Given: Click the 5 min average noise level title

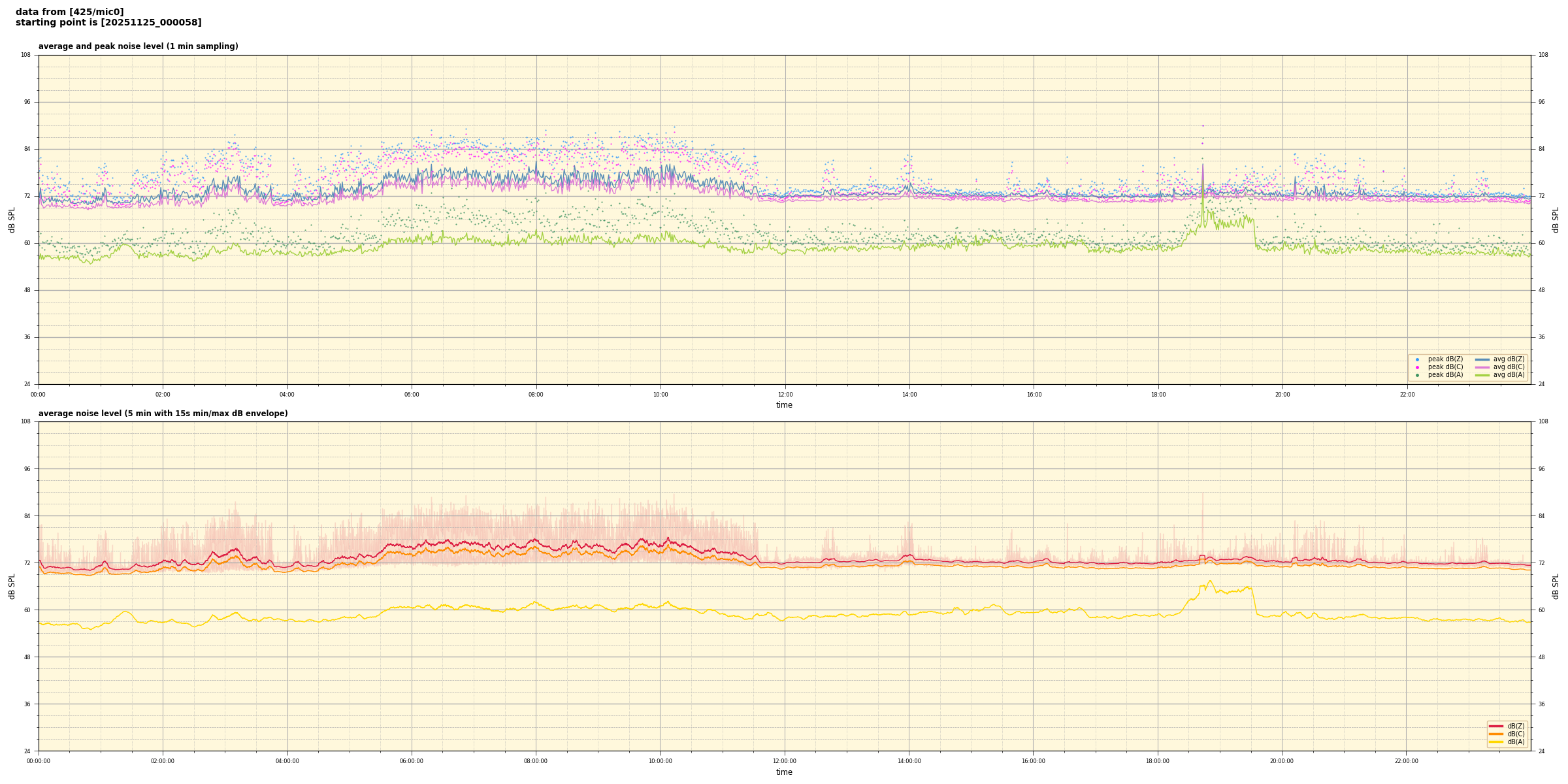Looking at the screenshot, I should (x=163, y=414).
